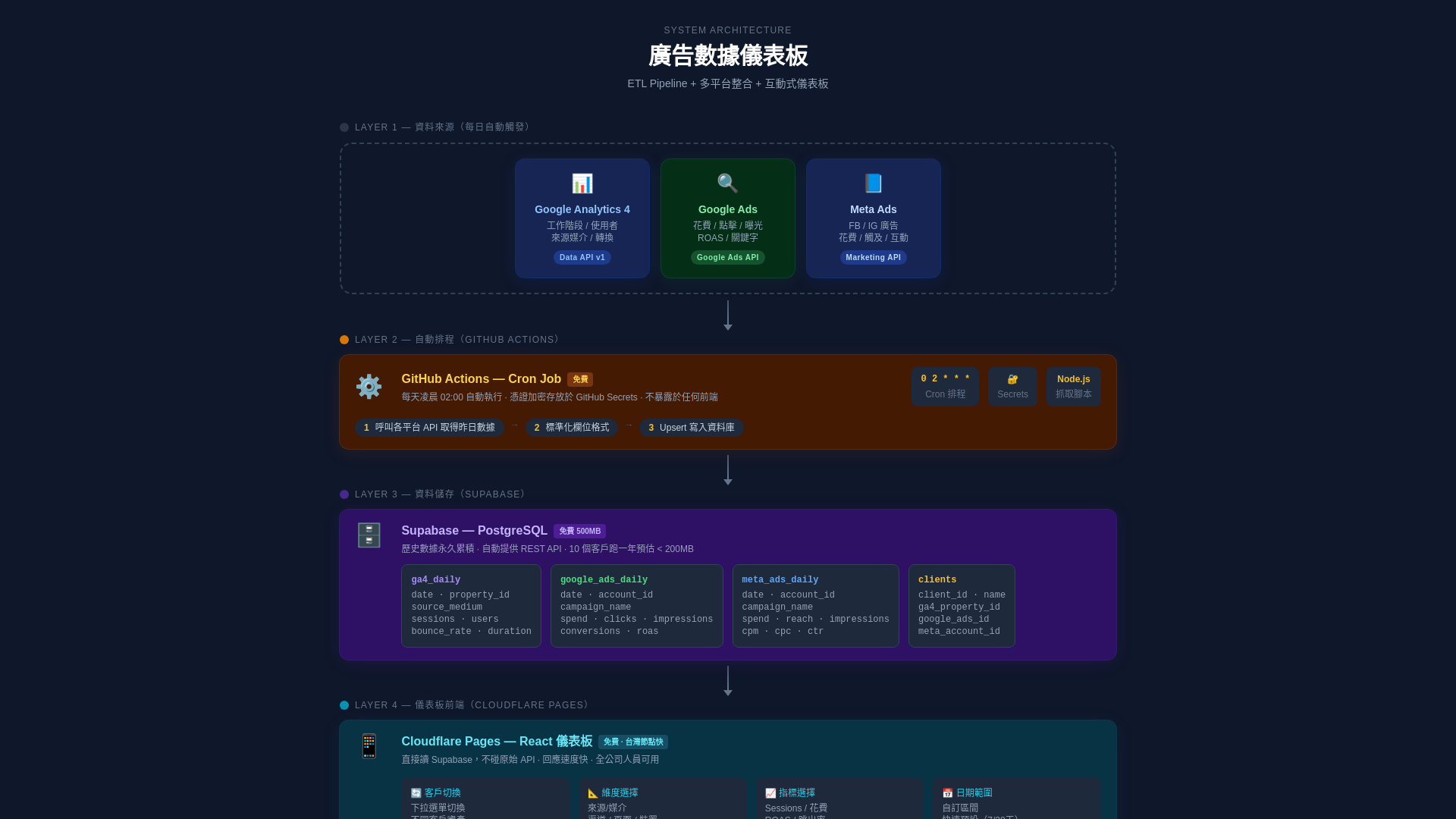
Task: Select step 2 標準化欄位格式
Action: 572,428
